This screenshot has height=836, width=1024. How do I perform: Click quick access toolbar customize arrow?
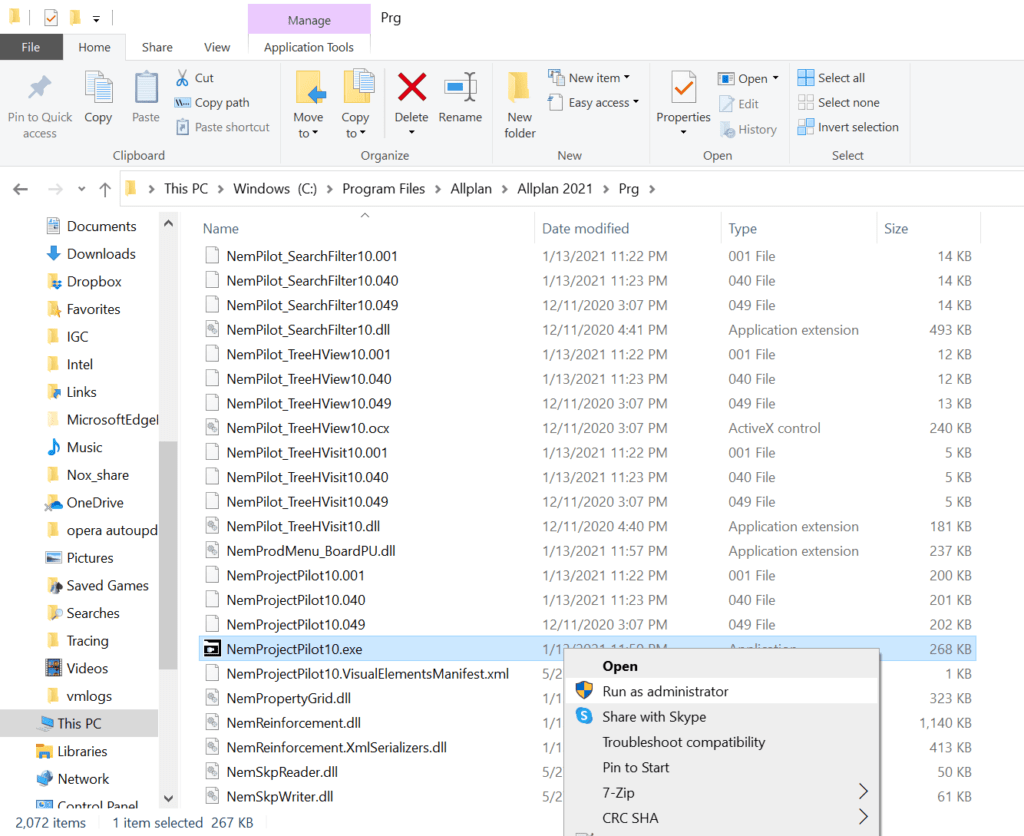(96, 19)
